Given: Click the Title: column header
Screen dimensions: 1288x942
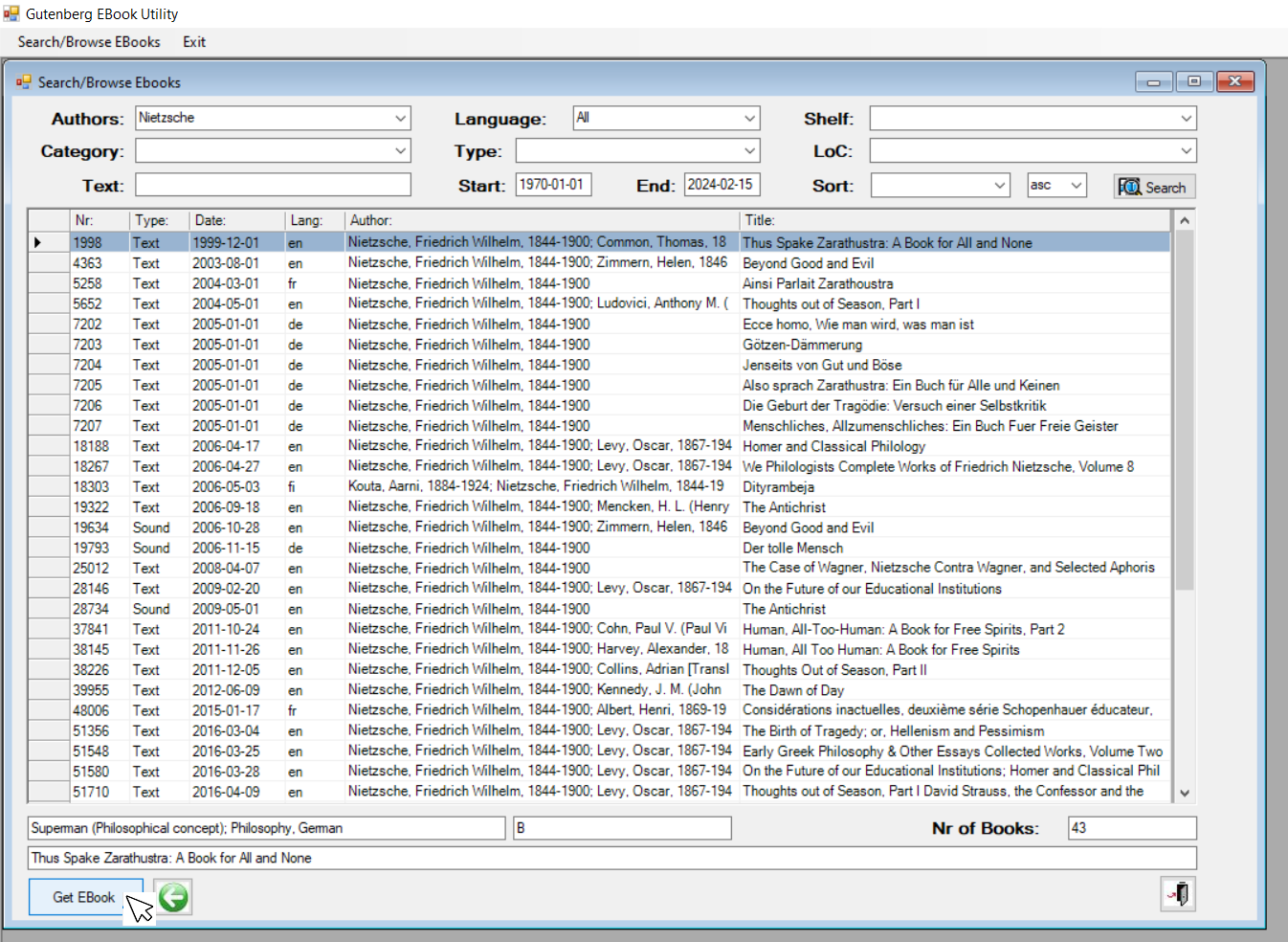Looking at the screenshot, I should (x=956, y=220).
